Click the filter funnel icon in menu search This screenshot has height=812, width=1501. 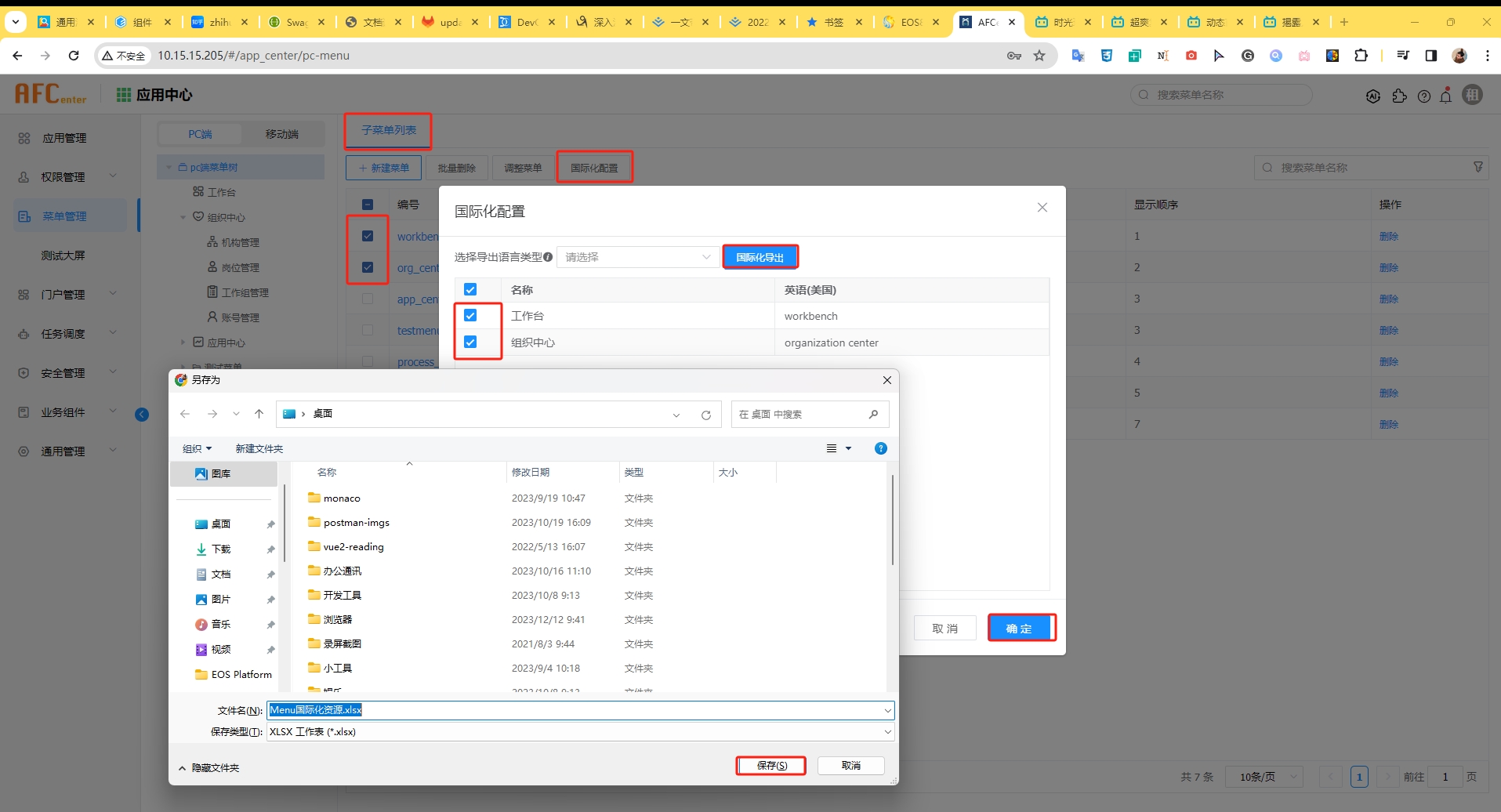1477,167
